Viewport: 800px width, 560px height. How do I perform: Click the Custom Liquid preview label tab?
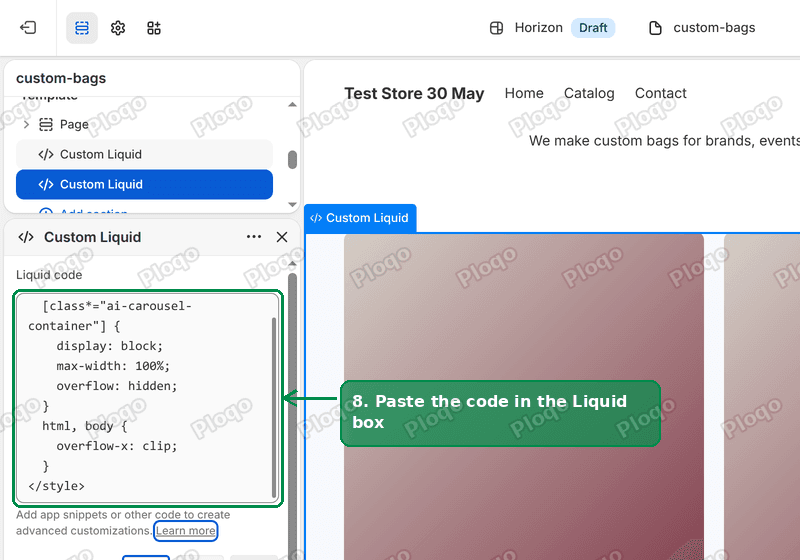pyautogui.click(x=360, y=218)
